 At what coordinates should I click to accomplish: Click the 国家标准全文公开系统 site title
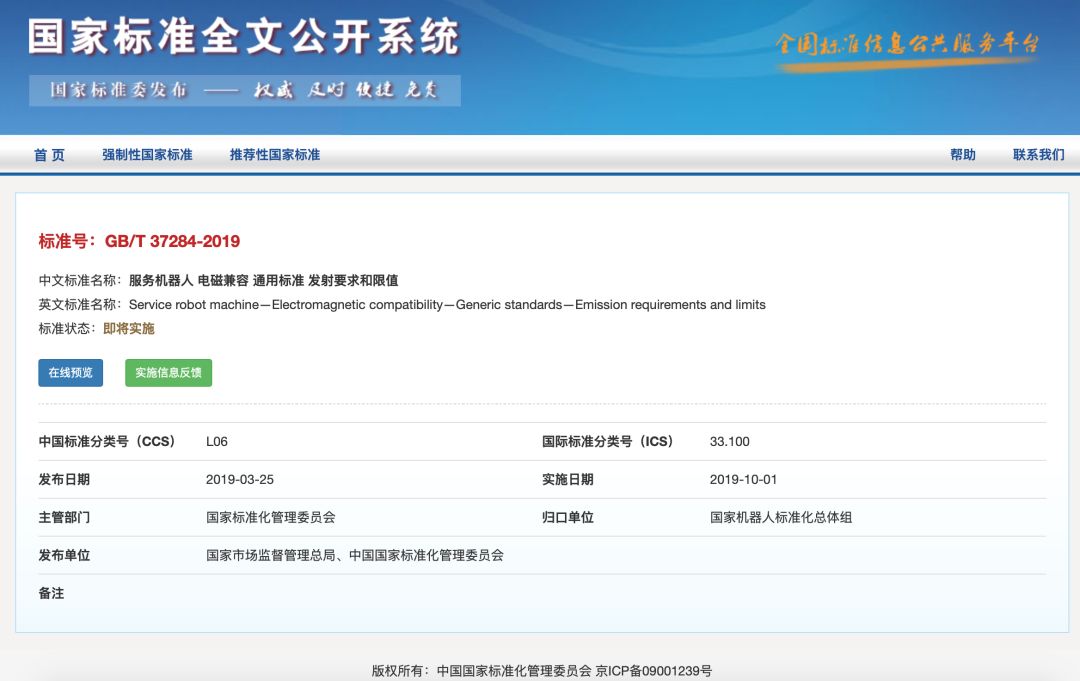(x=243, y=36)
